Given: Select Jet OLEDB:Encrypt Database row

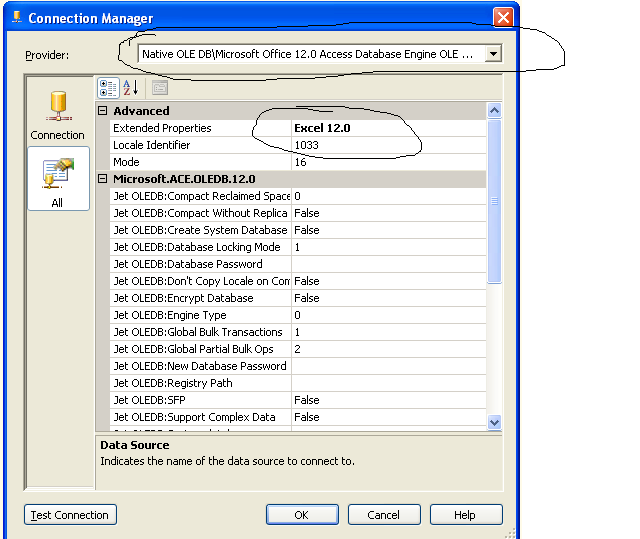Looking at the screenshot, I should tap(298, 298).
